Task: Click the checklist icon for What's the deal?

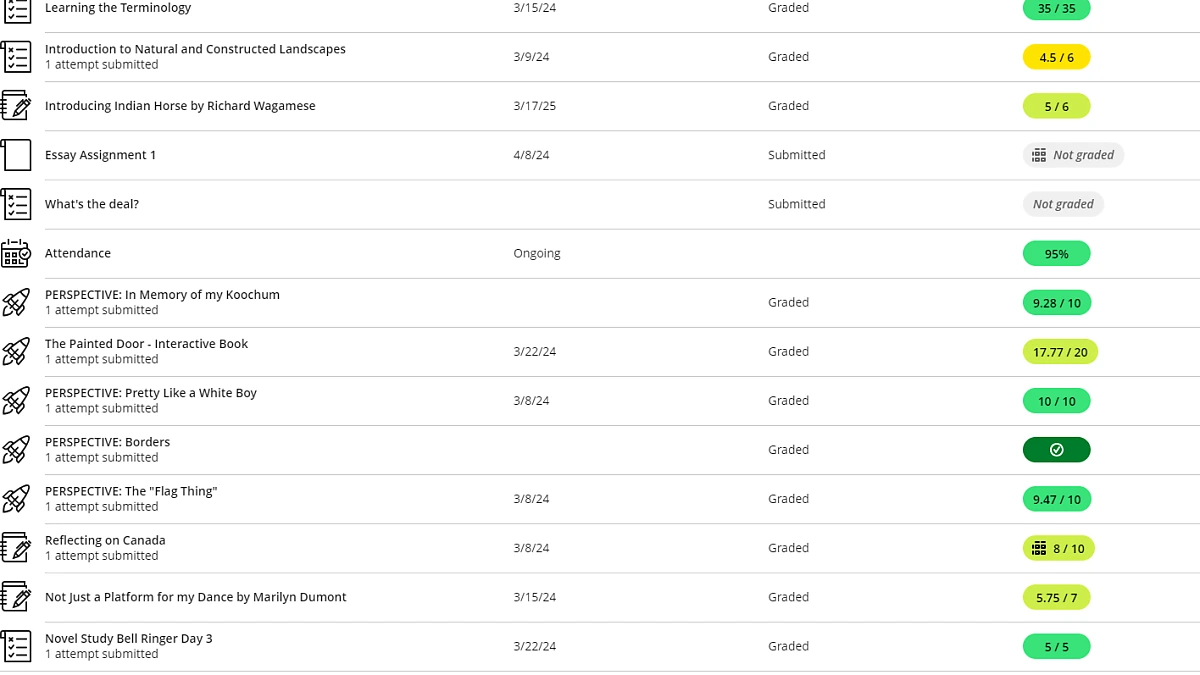Action: click(16, 204)
